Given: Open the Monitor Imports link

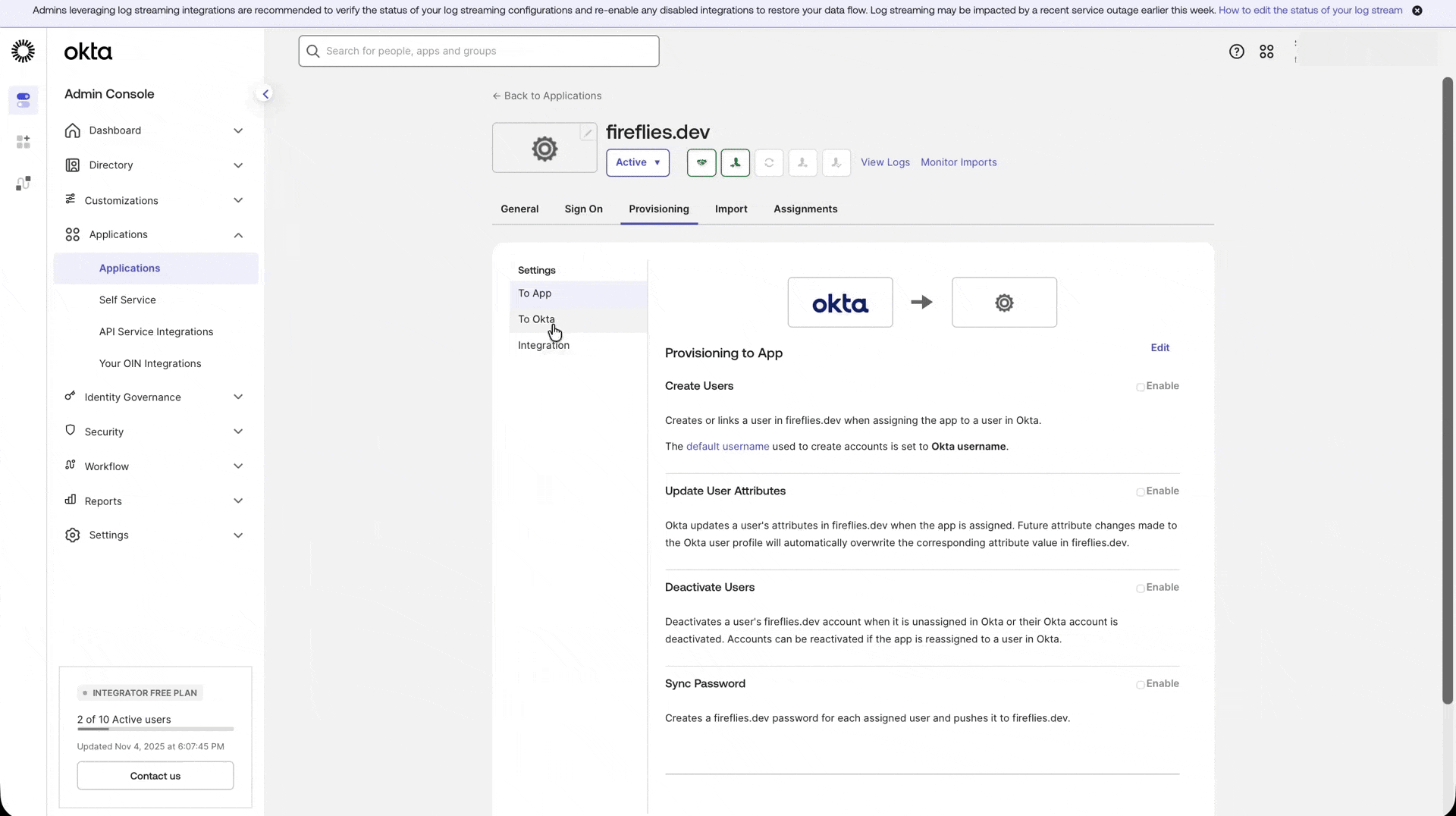Looking at the screenshot, I should coord(959,162).
